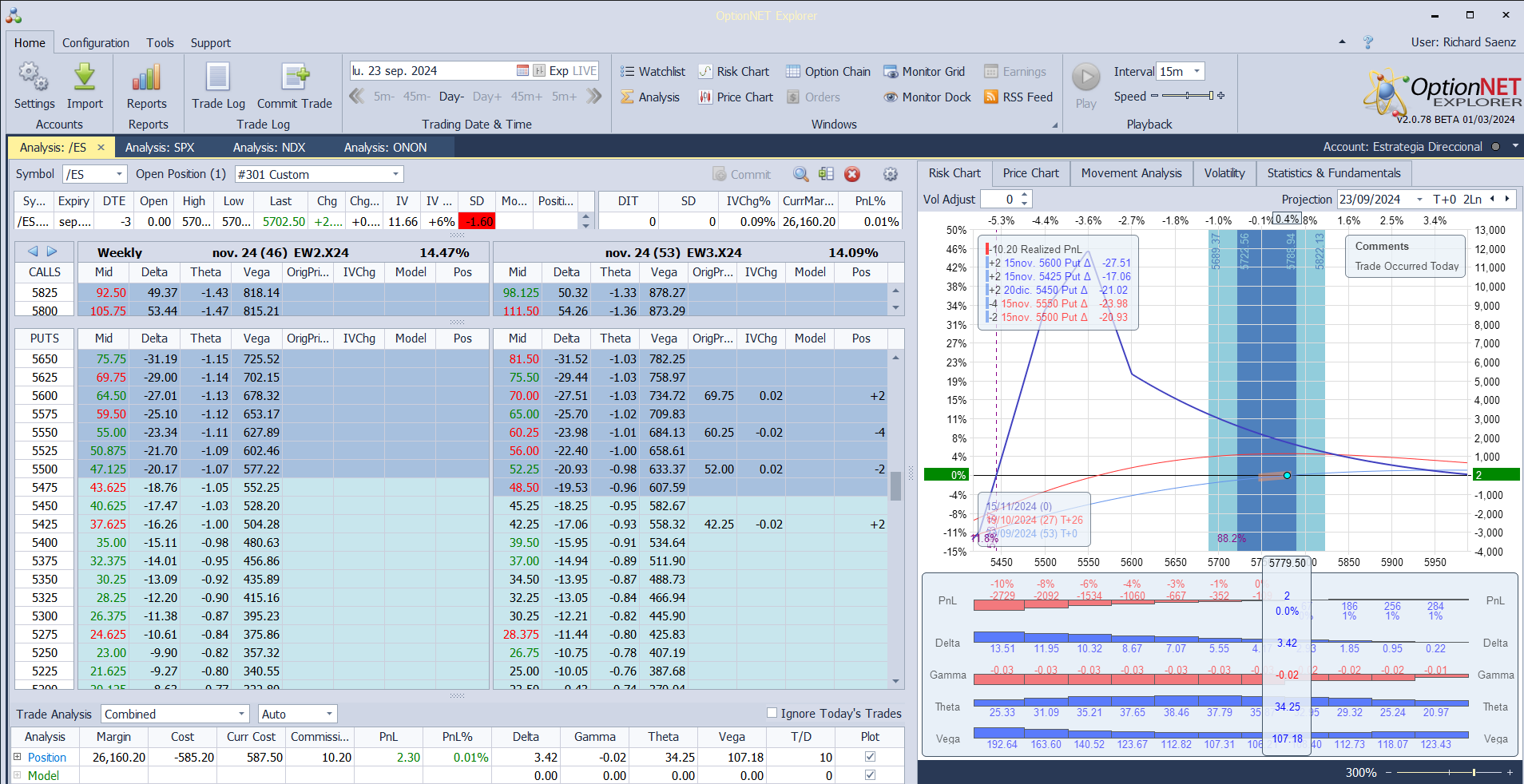
Task: Open the Configuration menu
Action: coord(96,43)
